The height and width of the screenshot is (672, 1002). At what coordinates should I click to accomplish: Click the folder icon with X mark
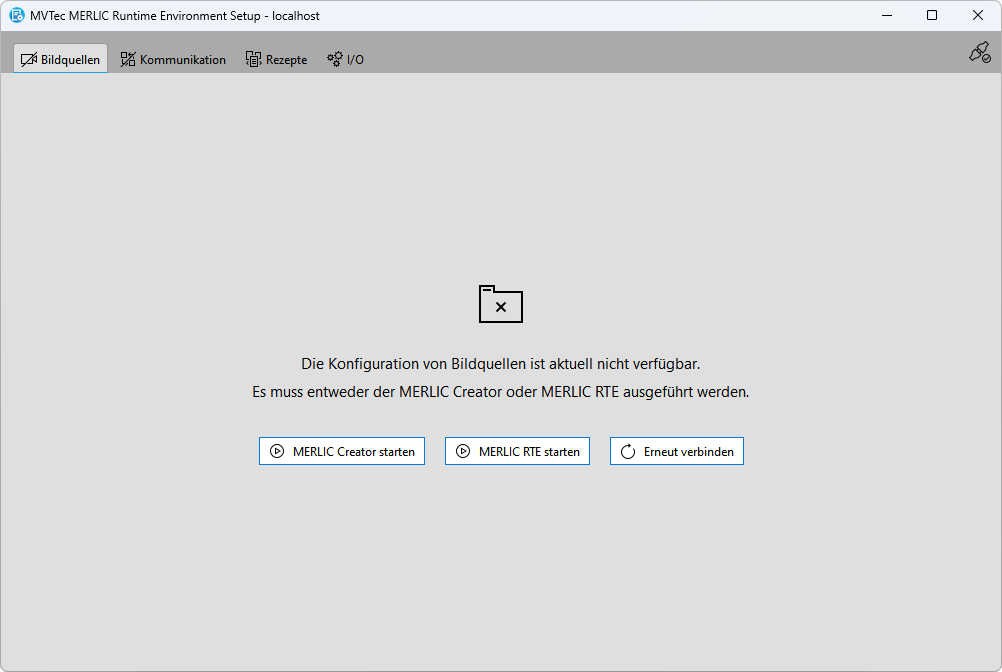point(501,304)
